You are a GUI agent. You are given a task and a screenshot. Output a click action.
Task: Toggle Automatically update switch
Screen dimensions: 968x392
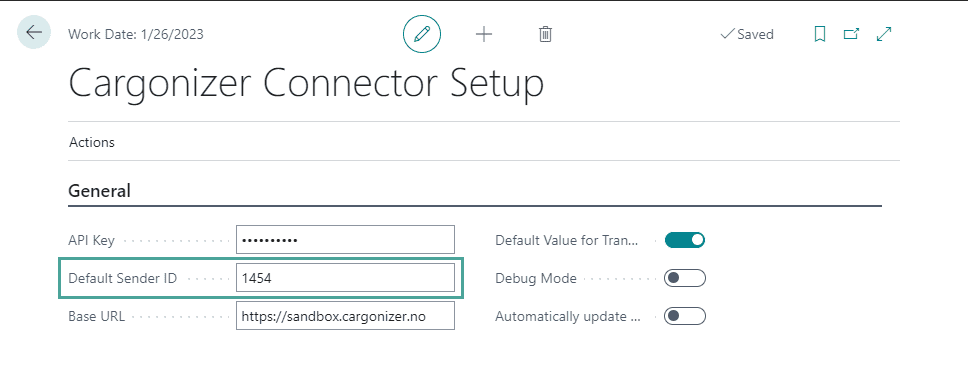(685, 317)
